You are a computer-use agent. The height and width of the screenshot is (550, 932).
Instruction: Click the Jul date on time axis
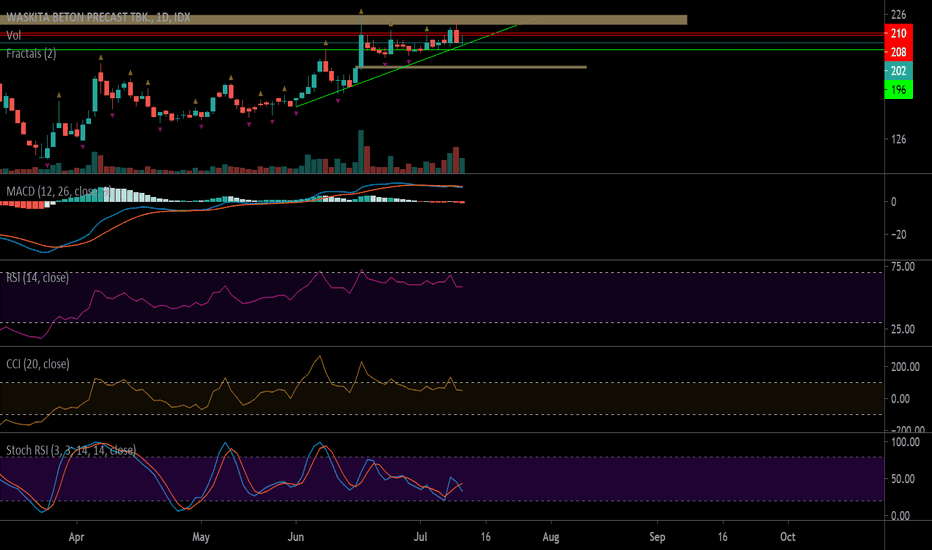tap(420, 537)
